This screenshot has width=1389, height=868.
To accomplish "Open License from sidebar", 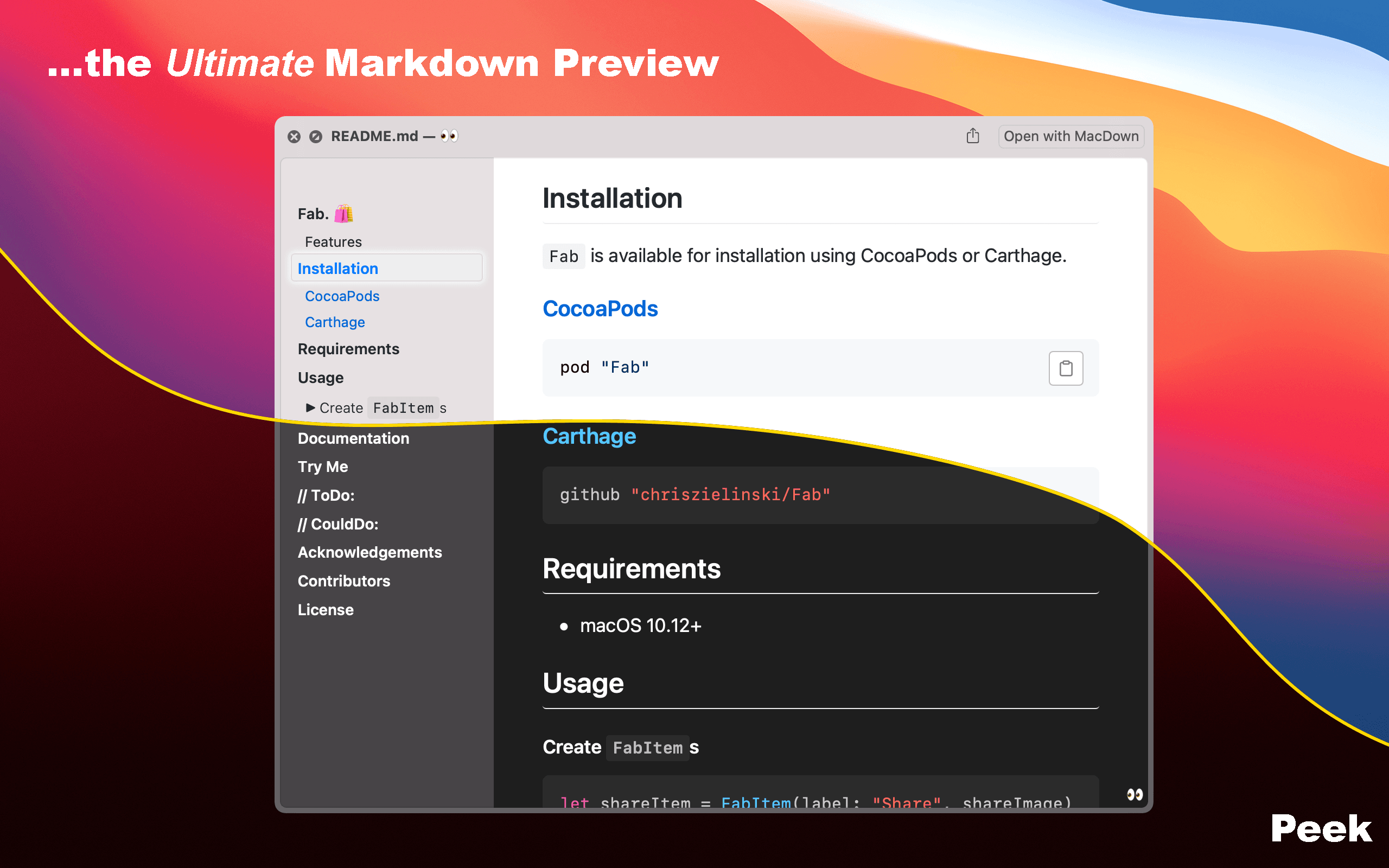I will [326, 610].
